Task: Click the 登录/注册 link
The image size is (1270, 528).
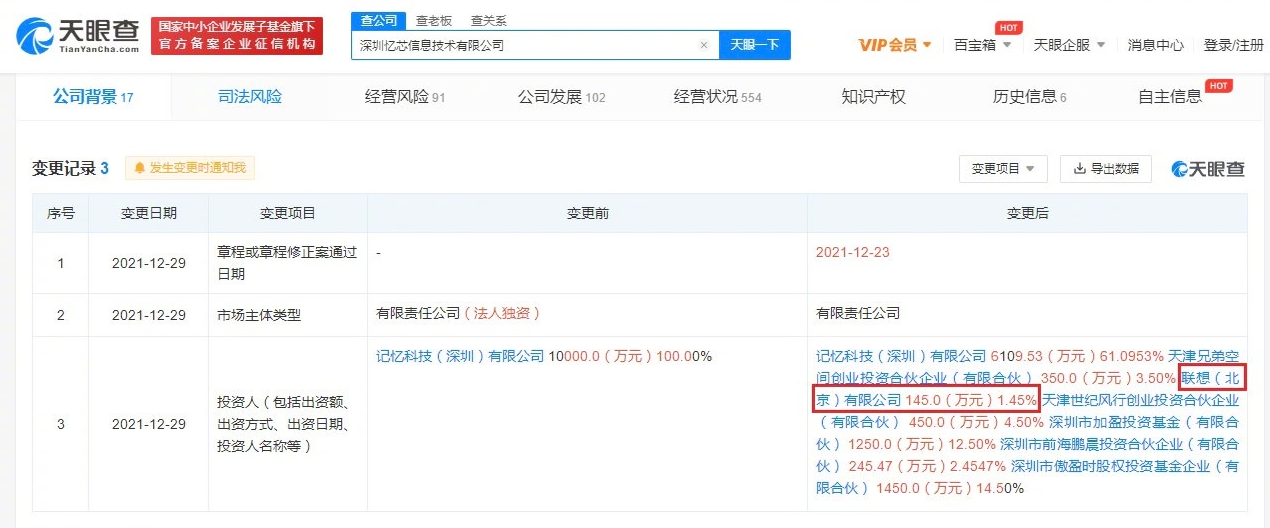Action: click(x=1234, y=45)
